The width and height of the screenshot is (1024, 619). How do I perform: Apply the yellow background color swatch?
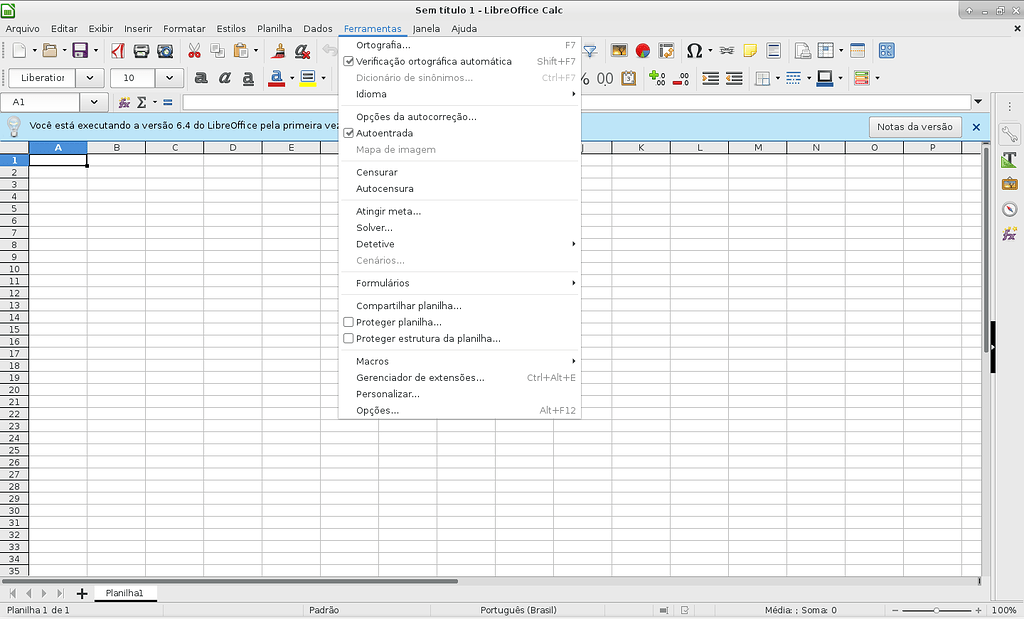(308, 78)
